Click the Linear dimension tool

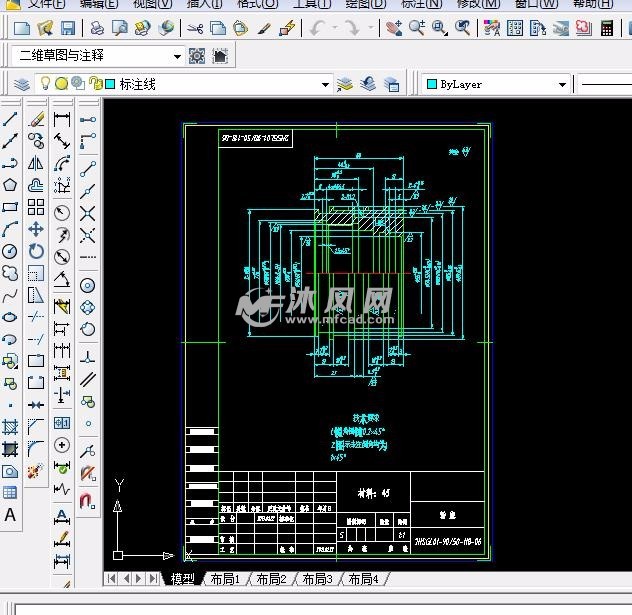coord(62,119)
